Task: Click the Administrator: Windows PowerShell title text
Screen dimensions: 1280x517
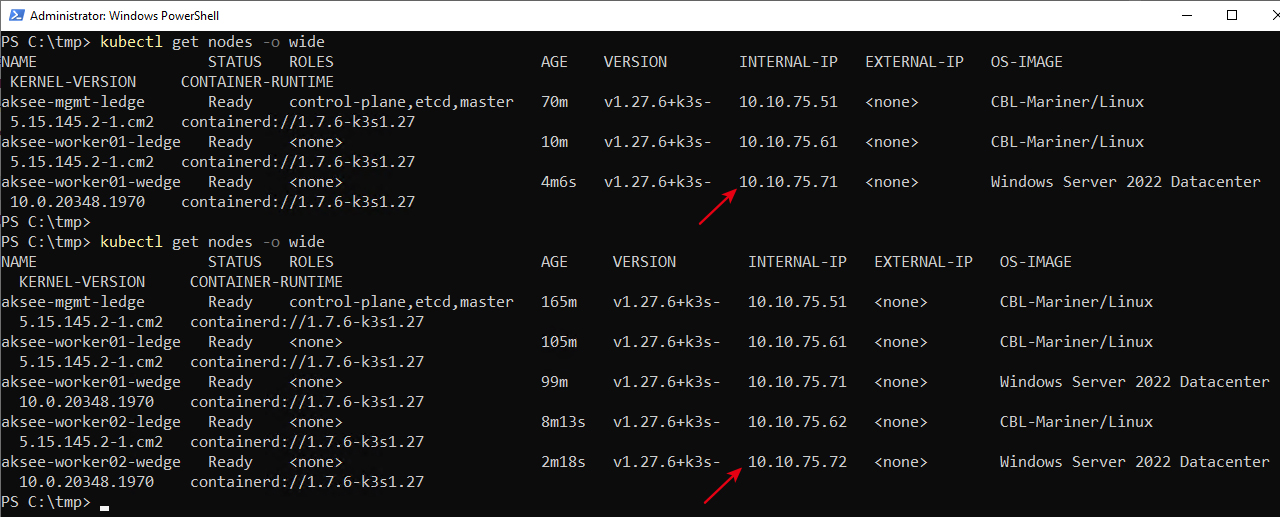Action: coord(124,16)
